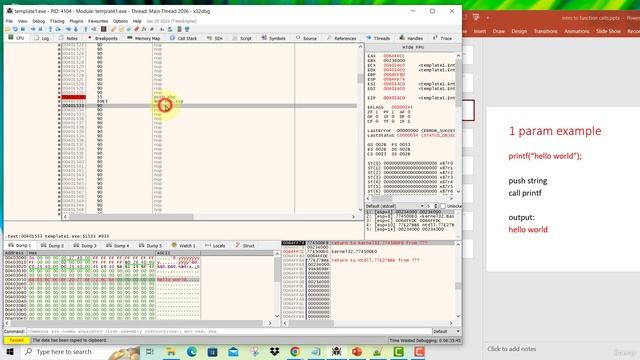Click the Step into toolbar icon
The width and height of the screenshot is (640, 360).
[50, 29]
